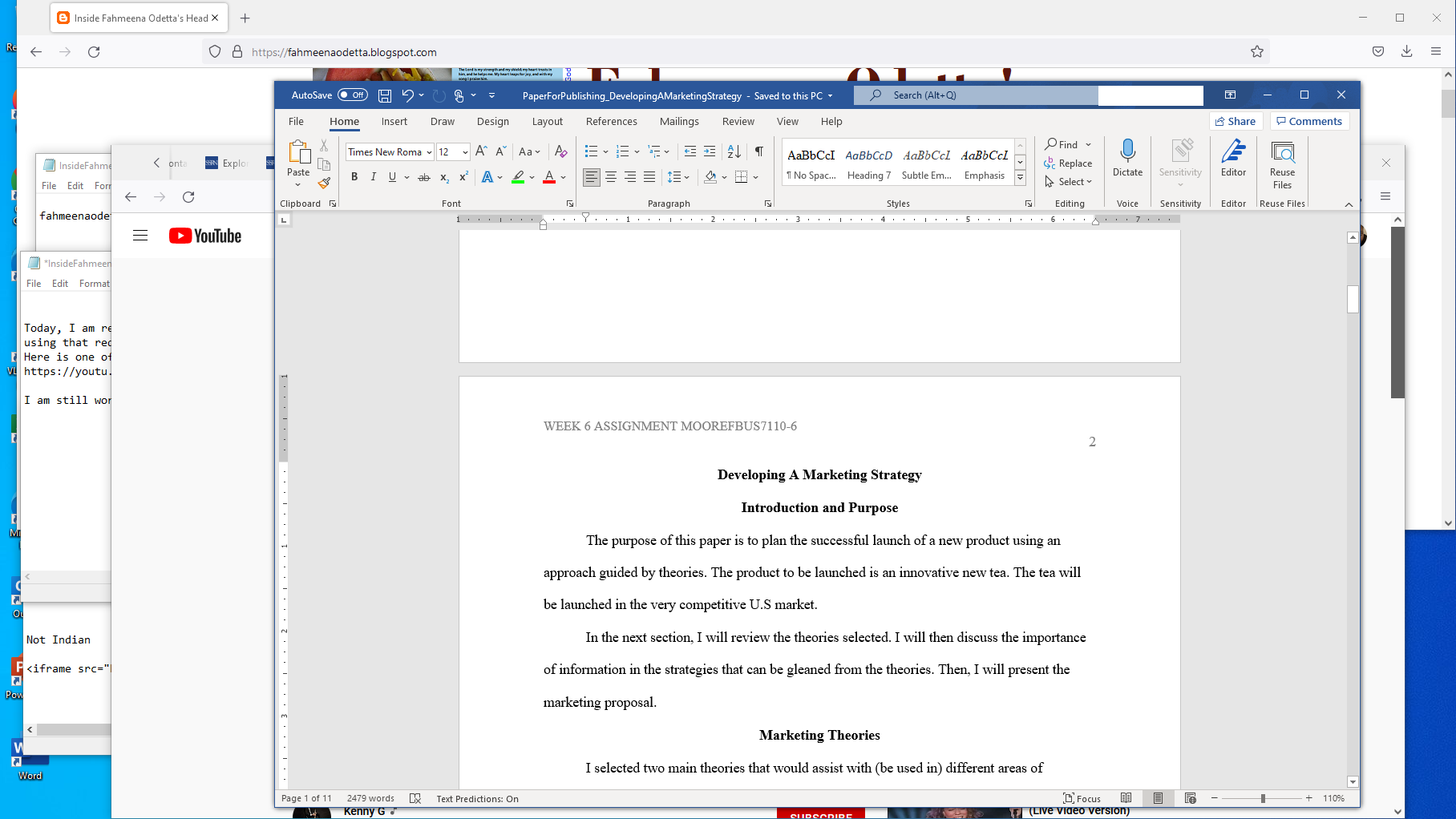Screen dimensions: 1456x819
Task: Open Ribbon Display Options in Word's title bar
Action: (x=1230, y=95)
